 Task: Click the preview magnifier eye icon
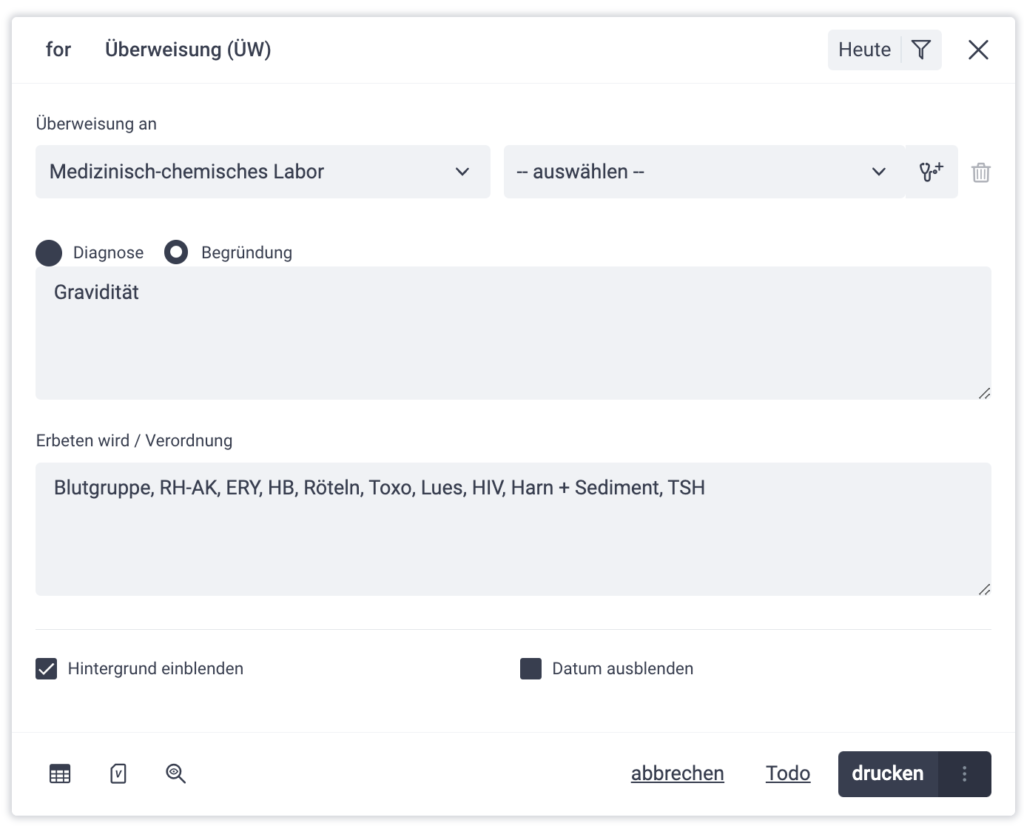pos(176,774)
